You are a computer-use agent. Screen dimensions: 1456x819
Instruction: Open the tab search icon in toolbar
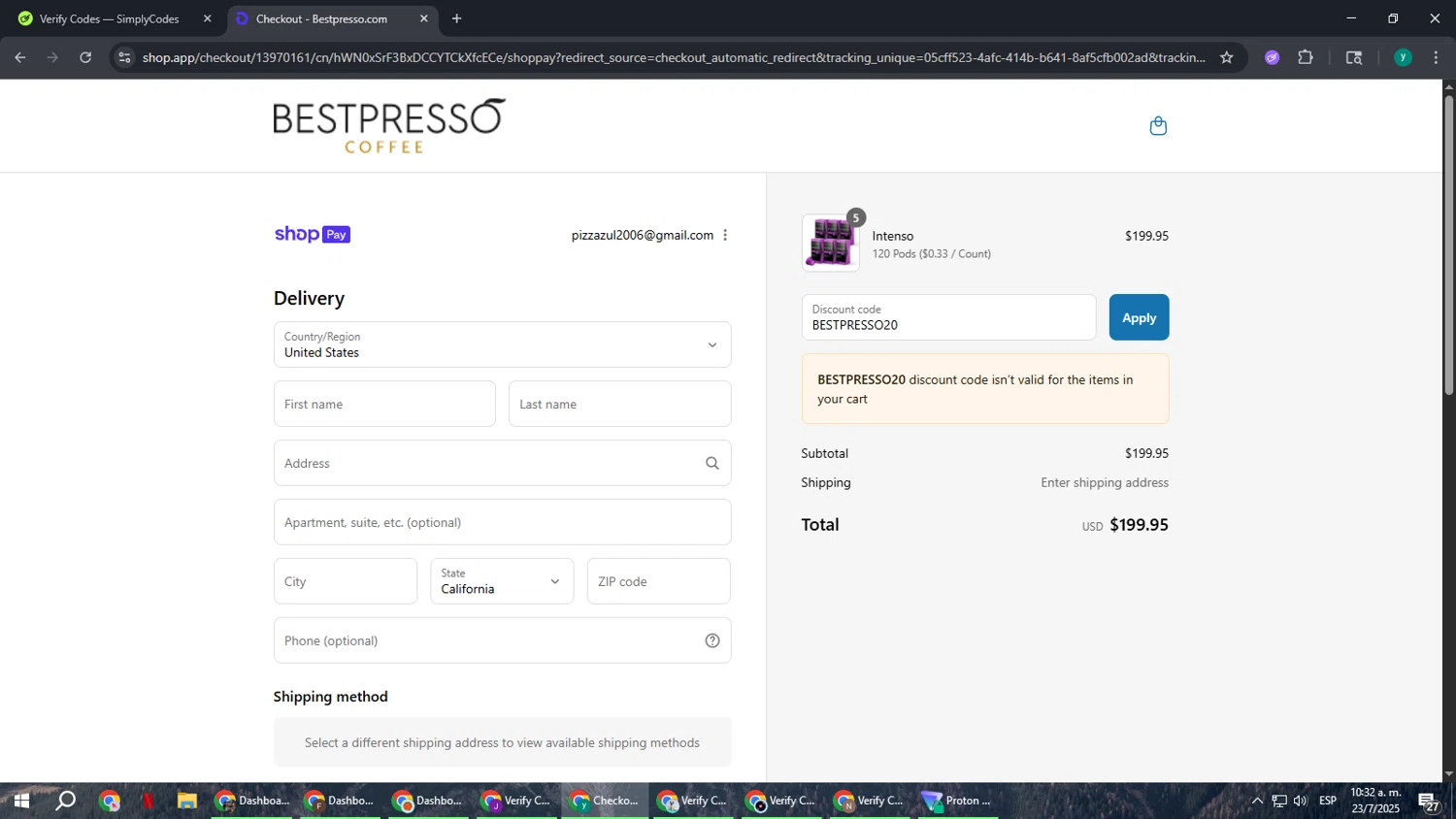(1354, 57)
